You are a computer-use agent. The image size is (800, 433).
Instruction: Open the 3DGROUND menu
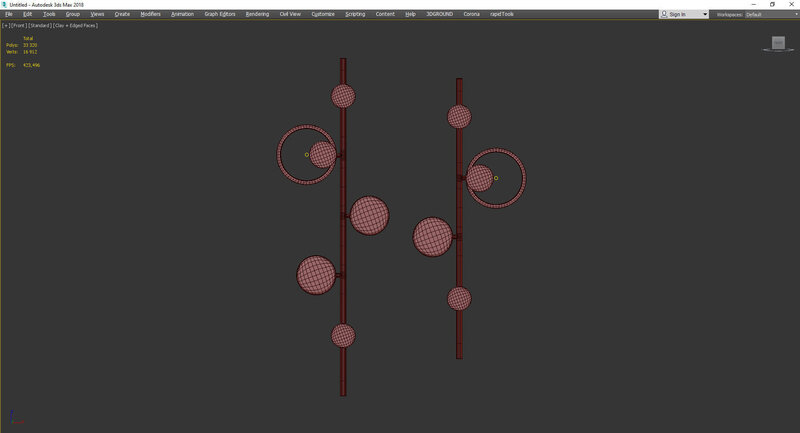coord(439,14)
